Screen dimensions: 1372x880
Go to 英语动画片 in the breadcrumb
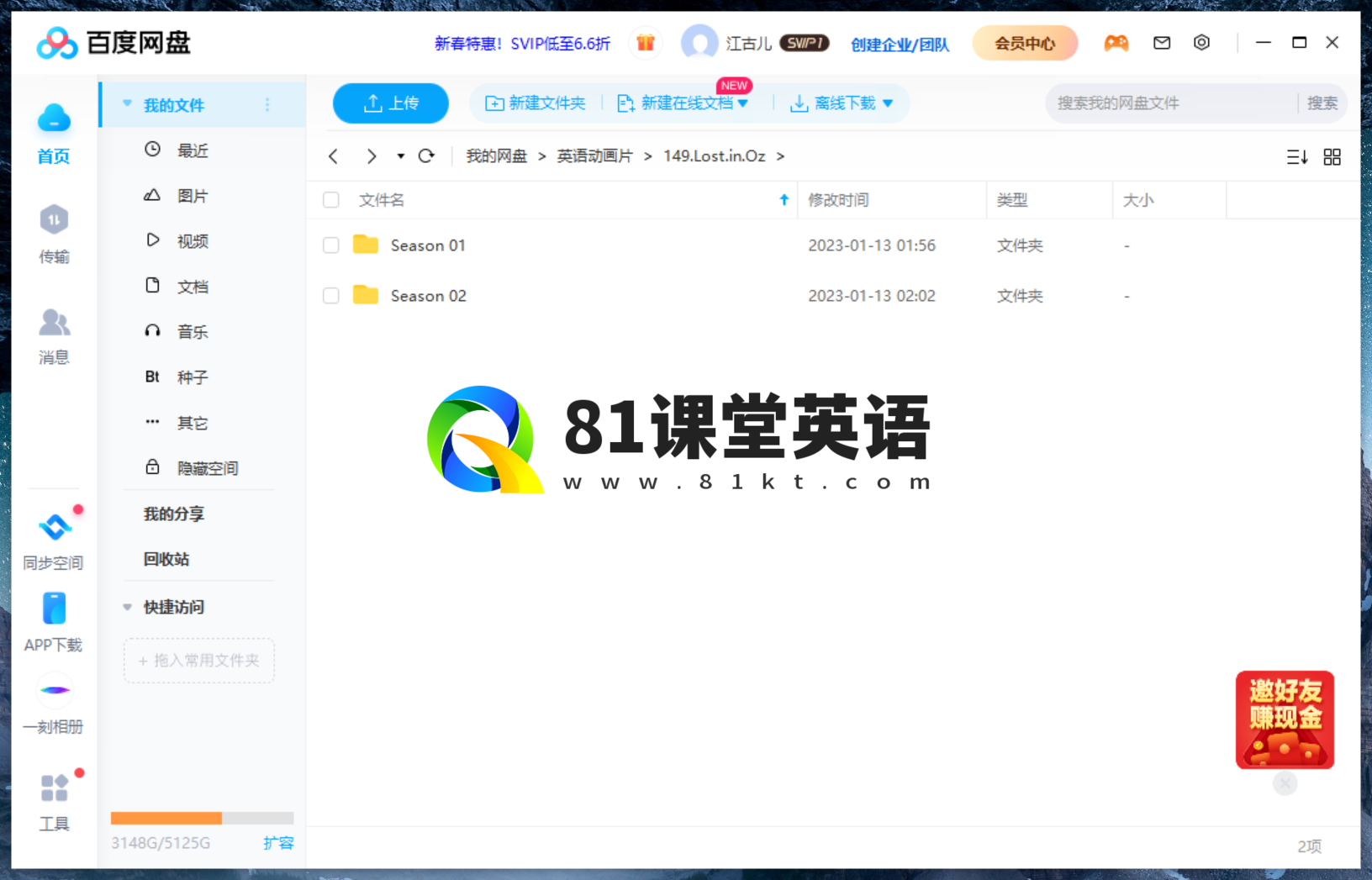(594, 156)
